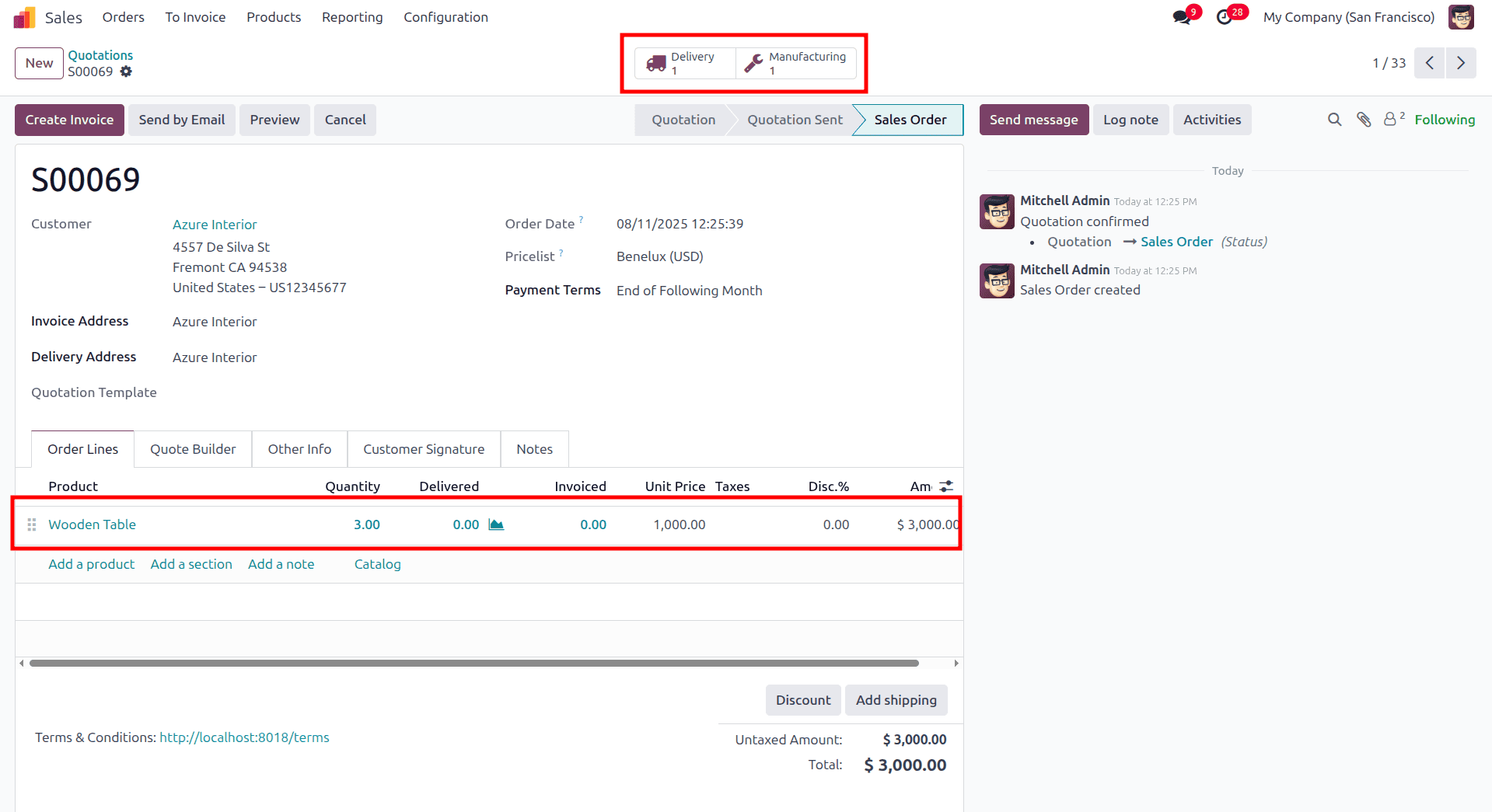Open the Azure Interior customer link
The image size is (1492, 812).
tap(215, 225)
